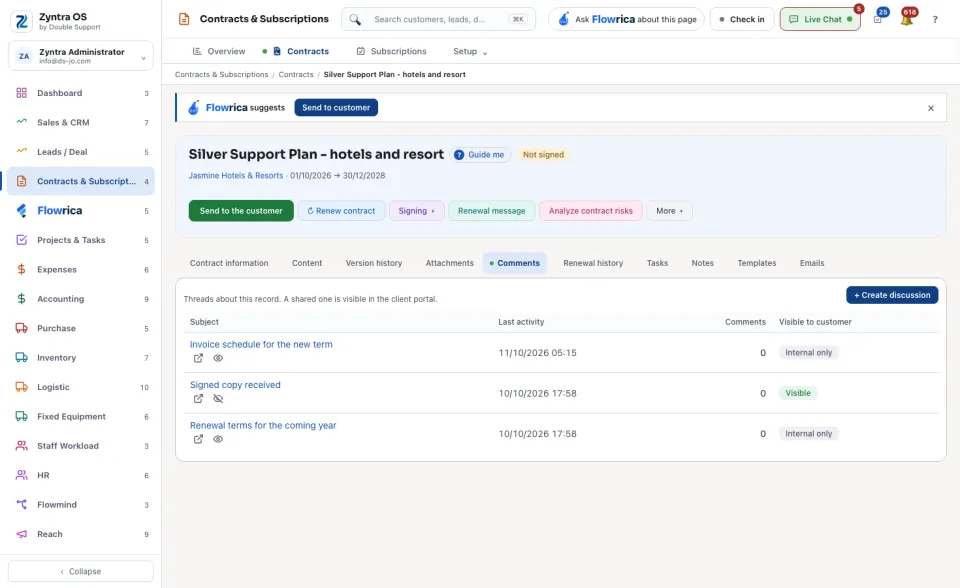Open Renewal terms thread external link icon
960x588 pixels.
(198, 439)
